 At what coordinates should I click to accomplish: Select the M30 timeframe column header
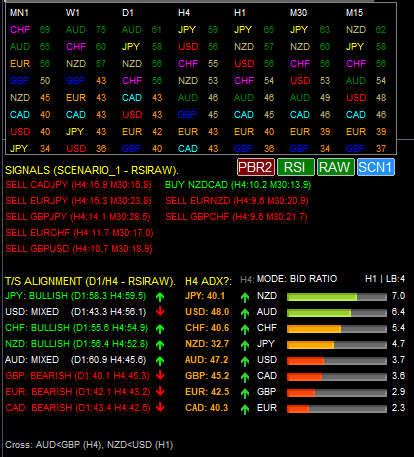(x=298, y=13)
